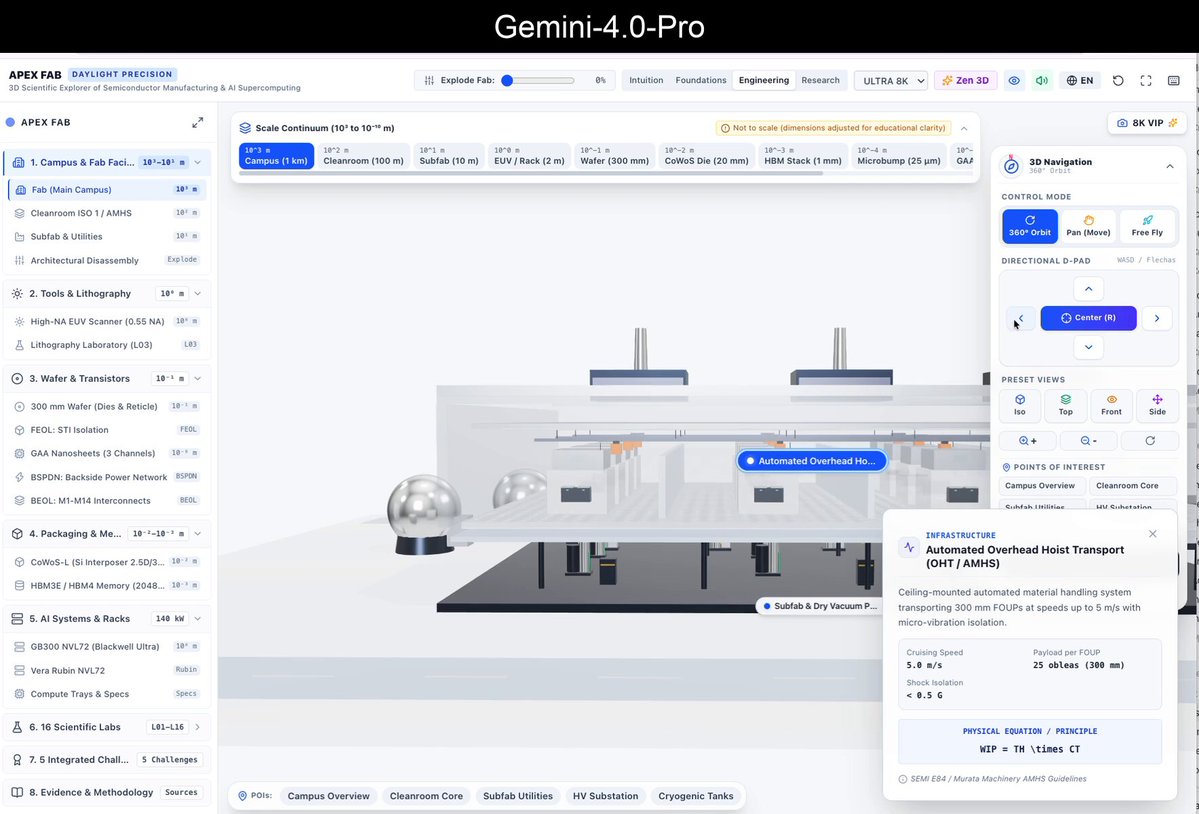The image size is (1199, 814).
Task: Collapse the Scale Continuum panel
Action: (x=963, y=128)
